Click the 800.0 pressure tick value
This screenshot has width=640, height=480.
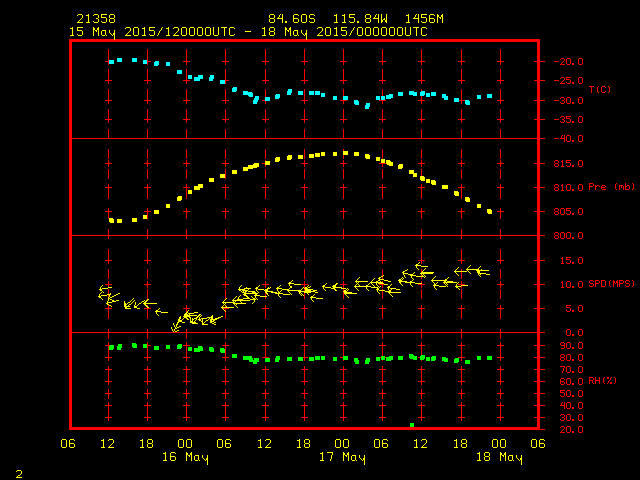point(569,236)
